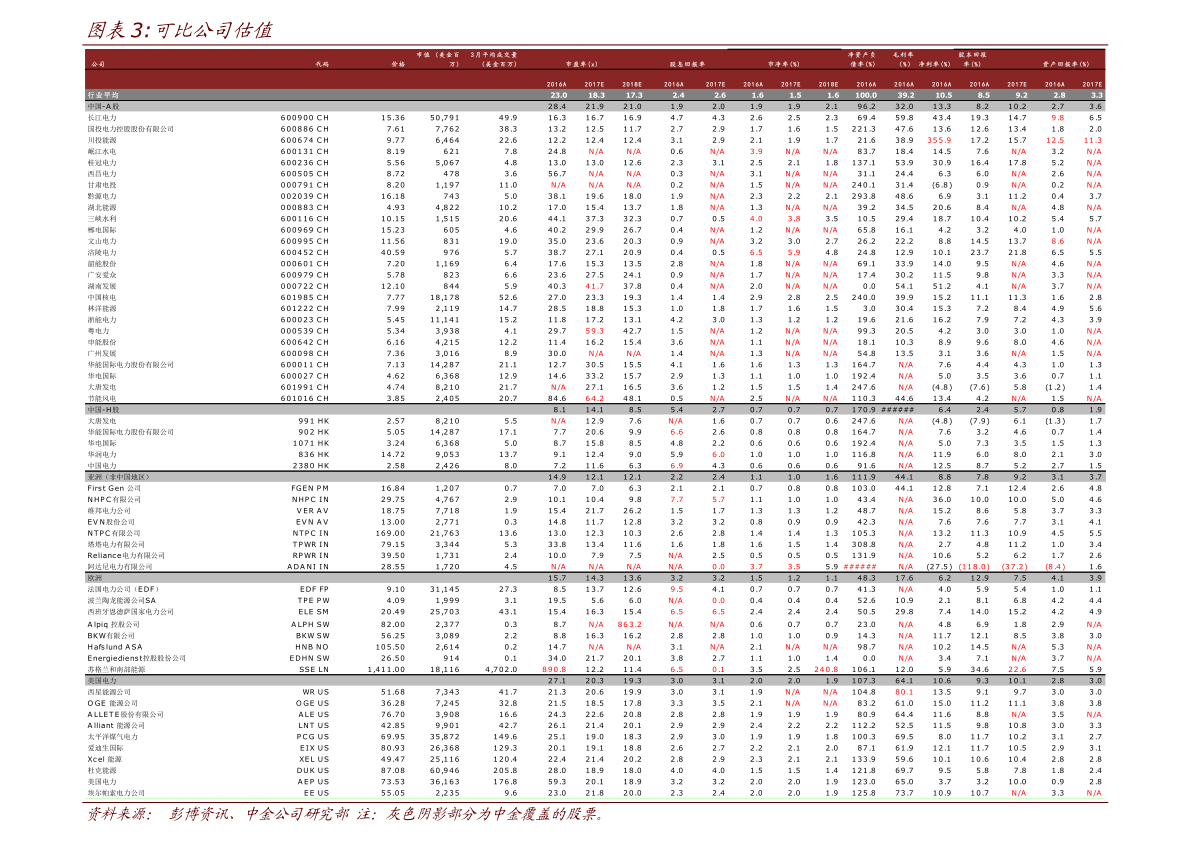Click ticker code 600886 CH
Image resolution: width=1191 pixels, height=843 pixels.
tap(305, 129)
